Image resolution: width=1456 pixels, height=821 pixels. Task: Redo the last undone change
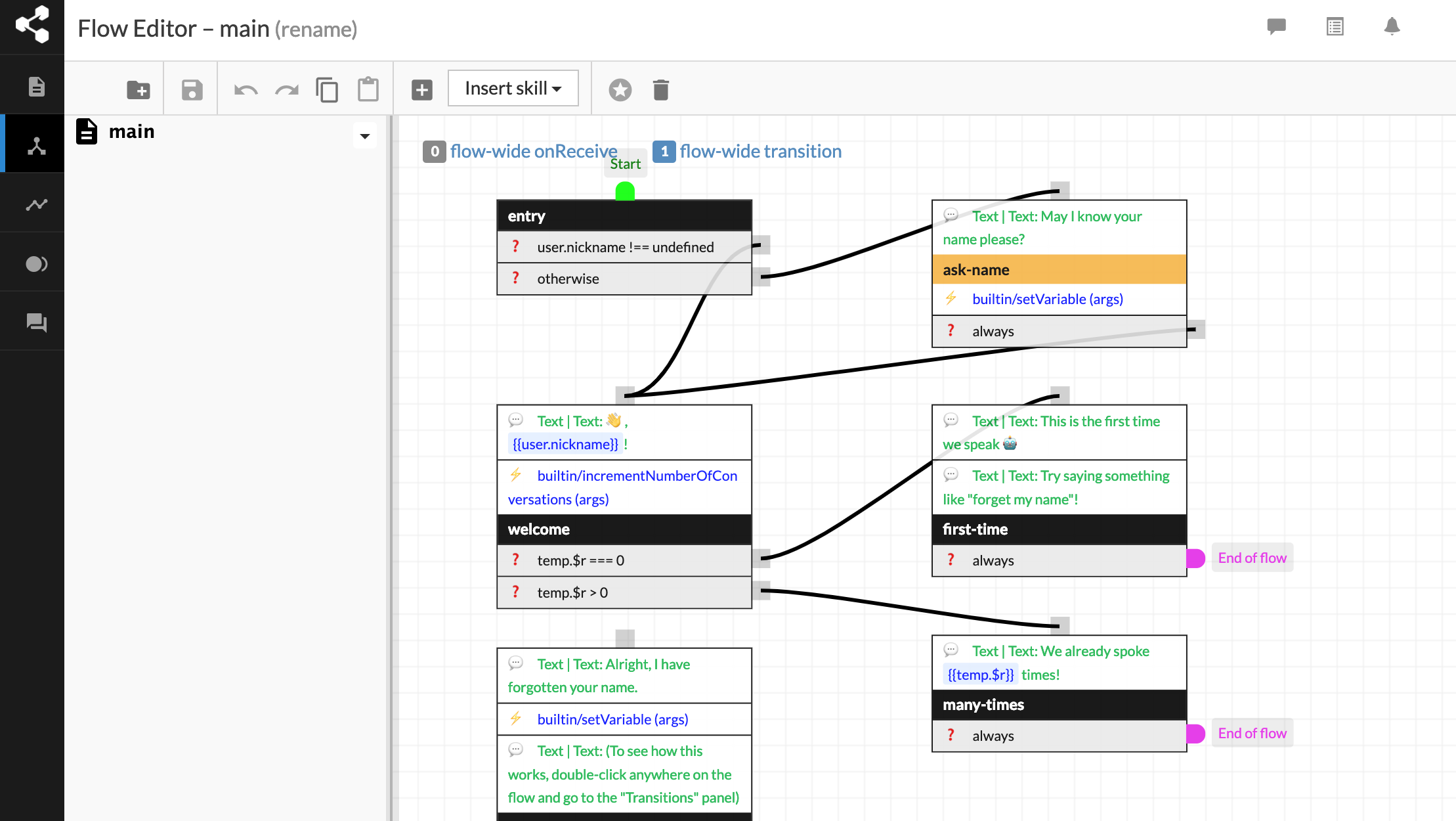(x=286, y=89)
